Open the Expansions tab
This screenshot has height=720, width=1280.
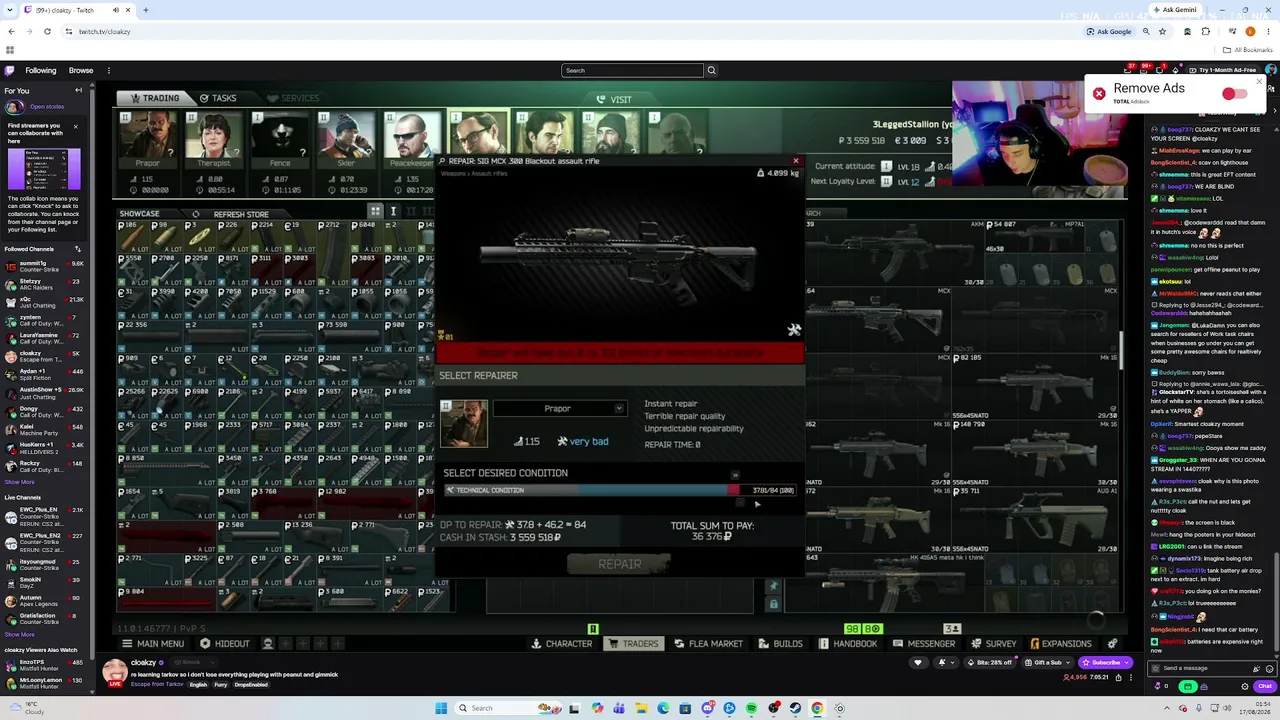(1060, 644)
